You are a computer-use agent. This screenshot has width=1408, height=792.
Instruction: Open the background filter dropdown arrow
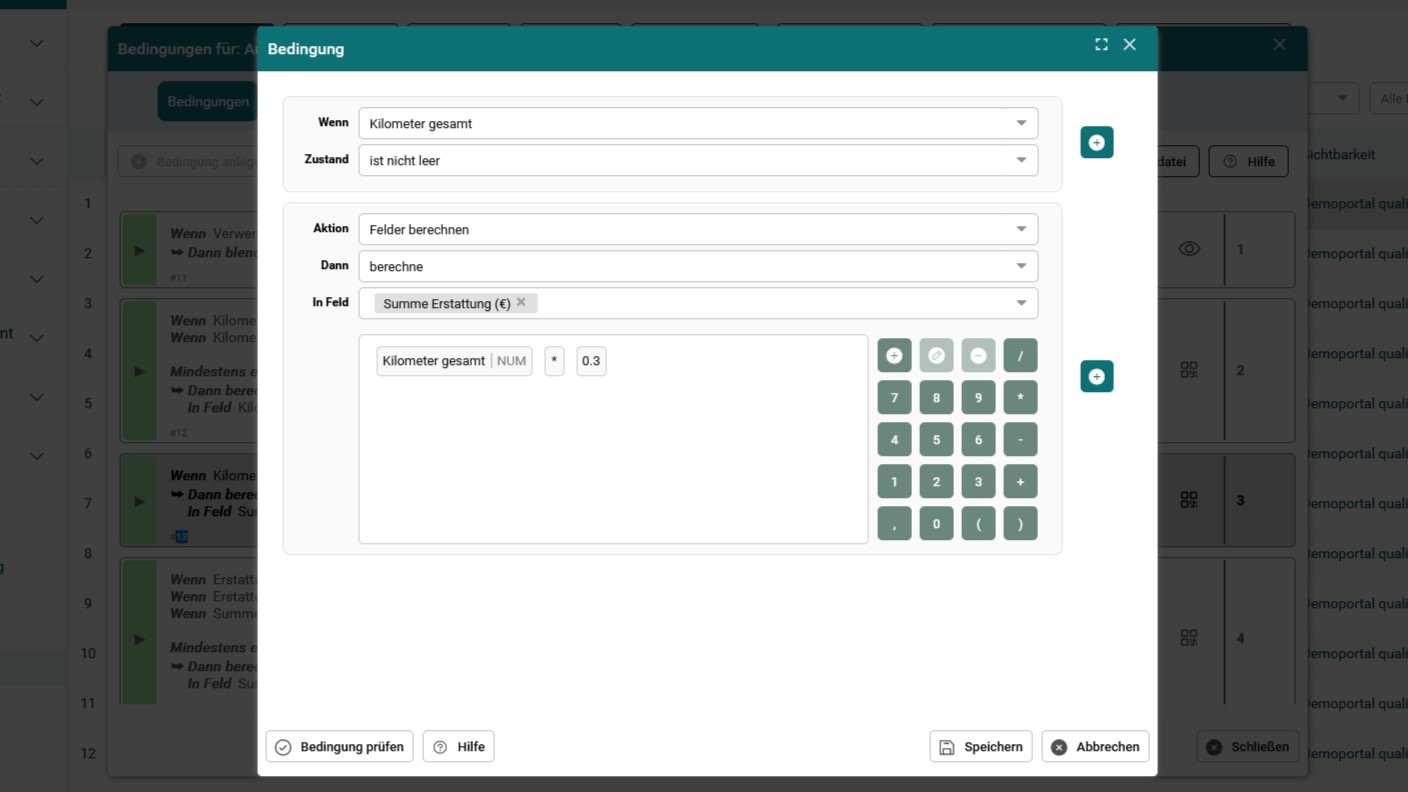point(1342,98)
